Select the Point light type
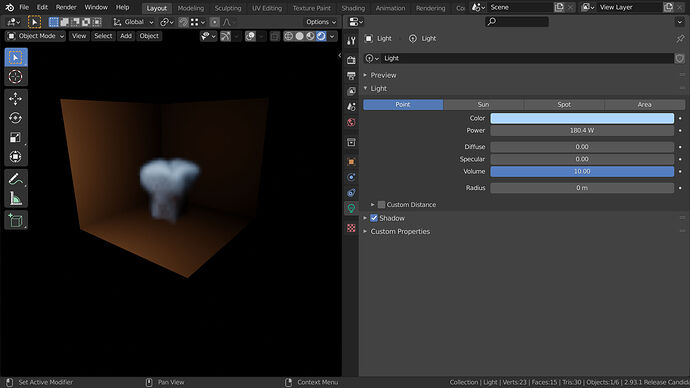 pyautogui.click(x=403, y=104)
